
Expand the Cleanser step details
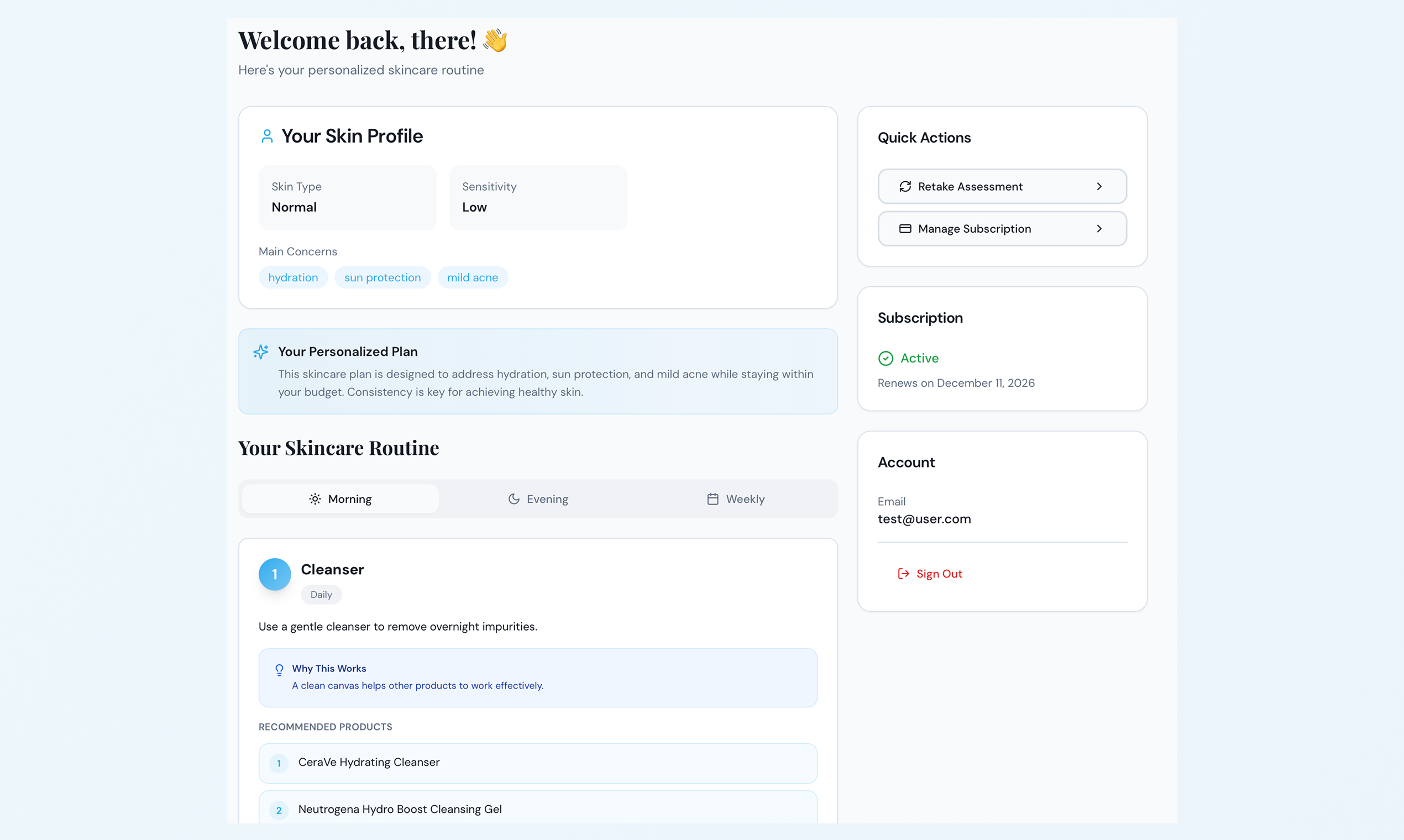(332, 569)
